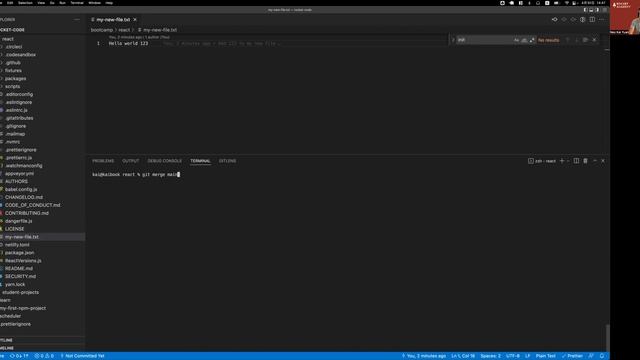Split the editor right
640x360 pixels.
pyautogui.click(x=592, y=20)
